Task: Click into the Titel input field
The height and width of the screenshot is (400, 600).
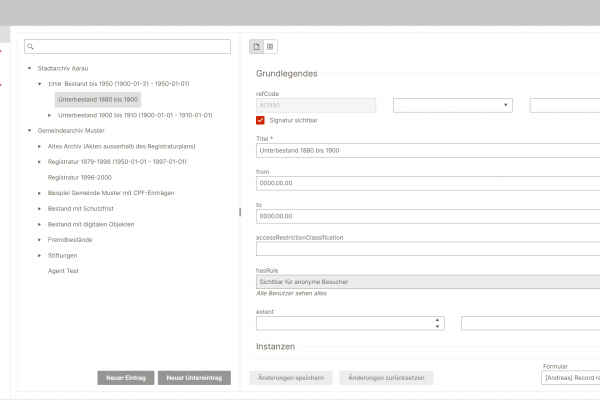Action: [x=428, y=150]
